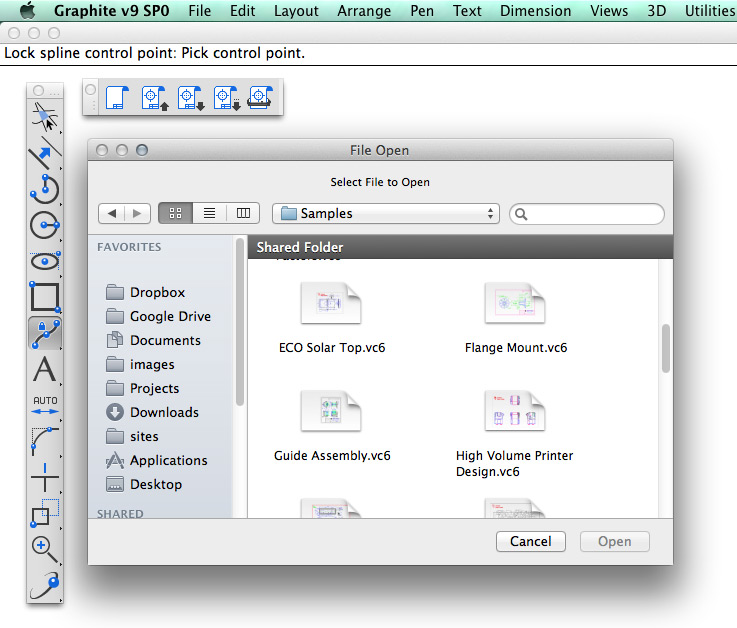The height and width of the screenshot is (628, 737).
Task: Select ECO Solar Top.vc6 file thumbnail
Action: (x=331, y=304)
